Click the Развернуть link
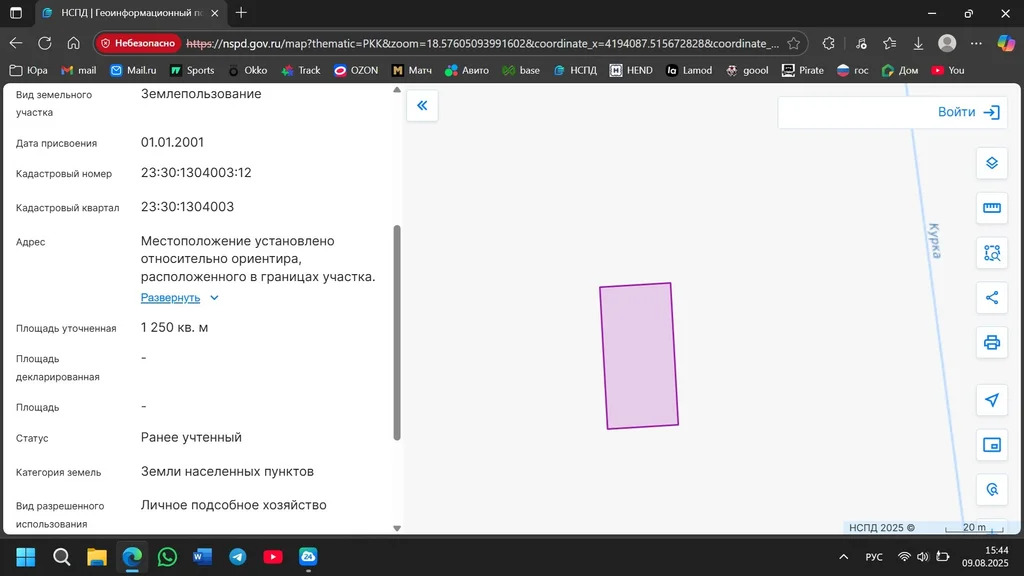Image resolution: width=1024 pixels, height=576 pixels. click(x=170, y=298)
